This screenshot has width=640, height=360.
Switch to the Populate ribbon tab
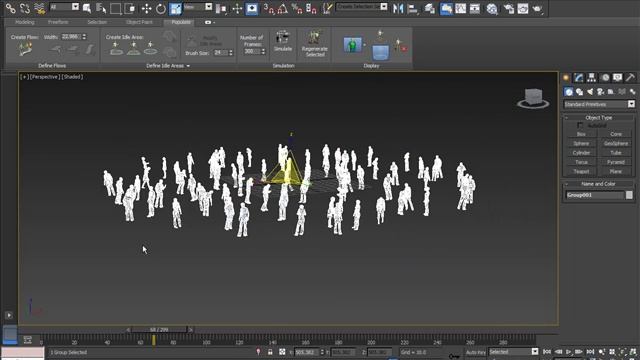(x=180, y=22)
